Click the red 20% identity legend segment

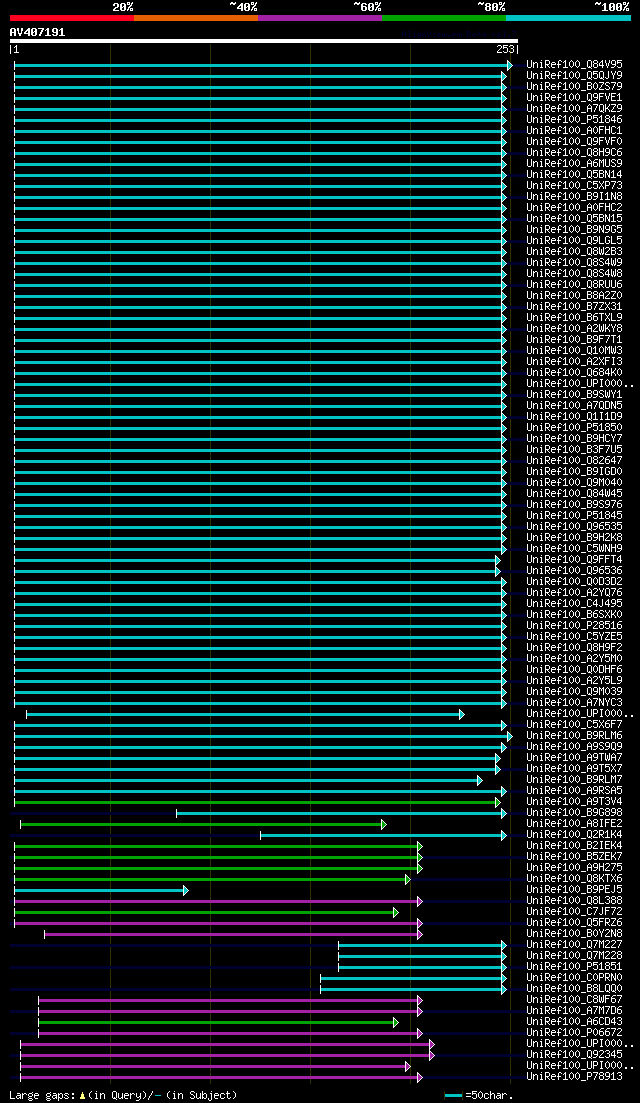[72, 18]
